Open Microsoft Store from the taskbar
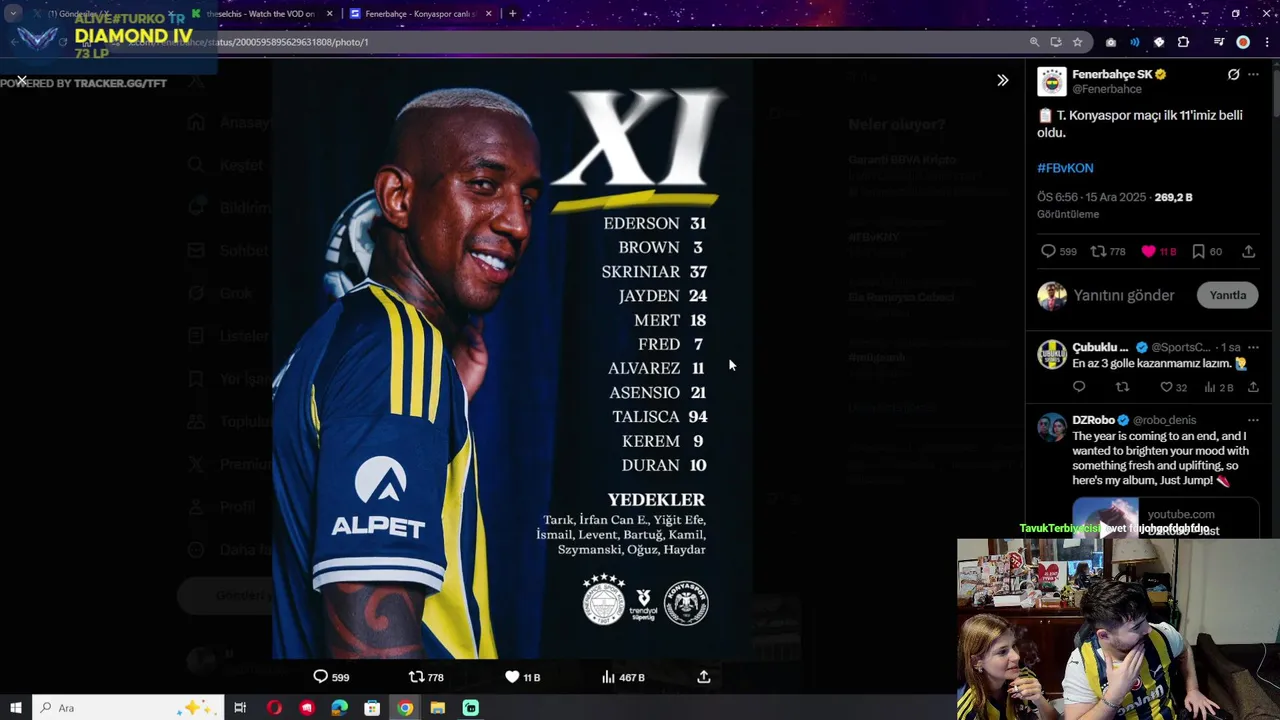Screen dimensions: 1280x720 (372, 708)
